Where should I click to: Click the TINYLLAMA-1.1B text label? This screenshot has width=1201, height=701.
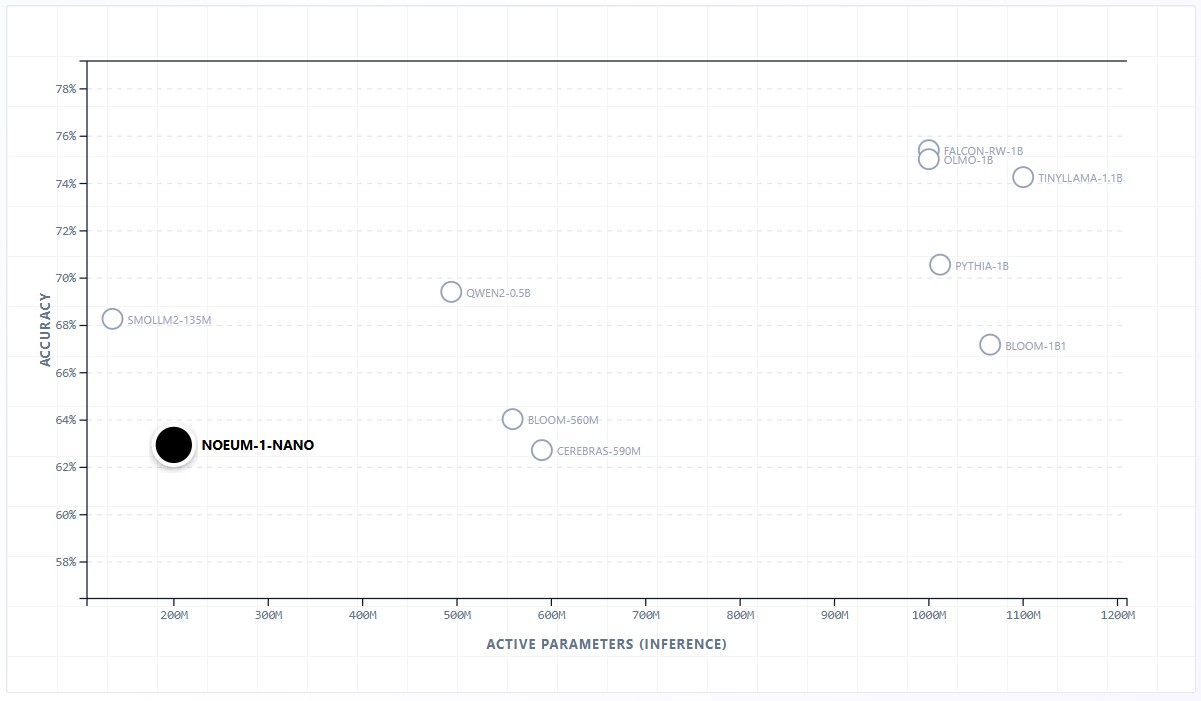pos(1080,178)
